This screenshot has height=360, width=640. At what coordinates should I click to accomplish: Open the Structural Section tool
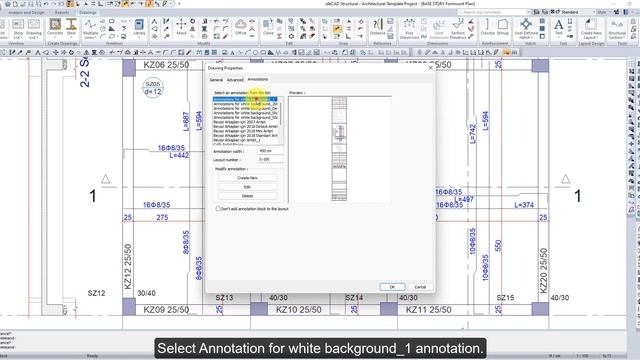(617, 29)
